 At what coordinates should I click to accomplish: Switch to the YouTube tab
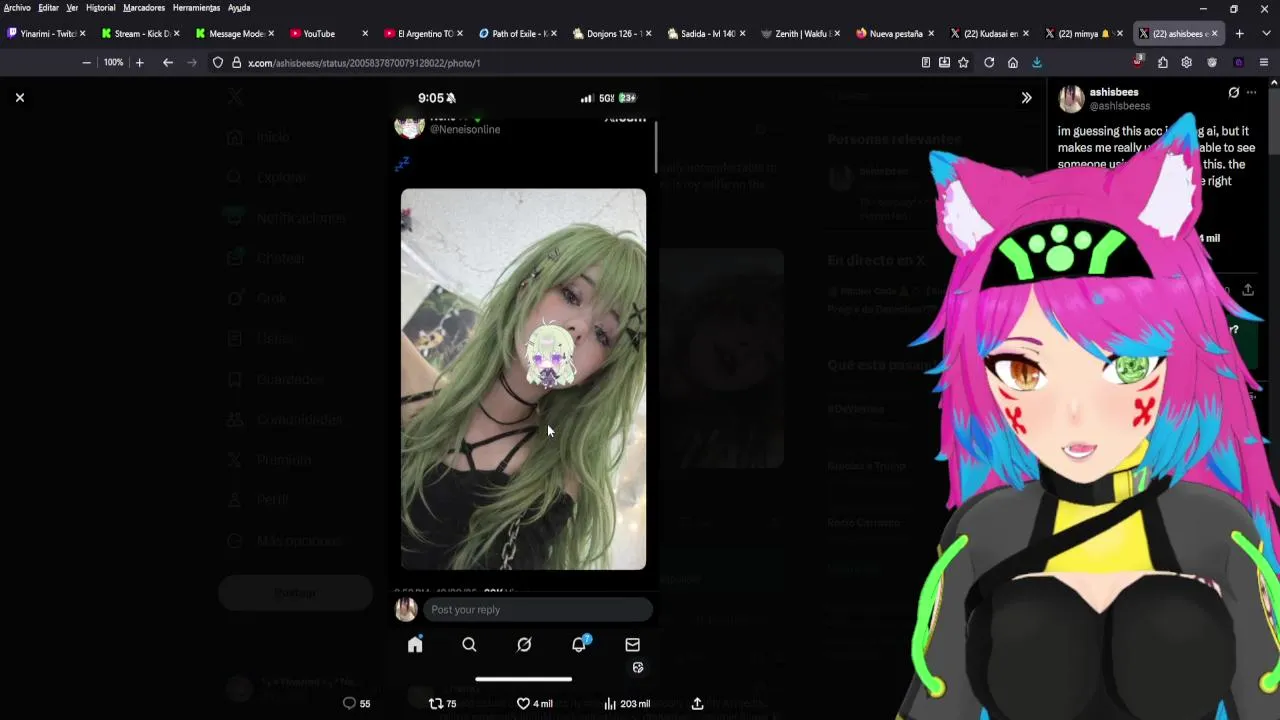(x=329, y=33)
